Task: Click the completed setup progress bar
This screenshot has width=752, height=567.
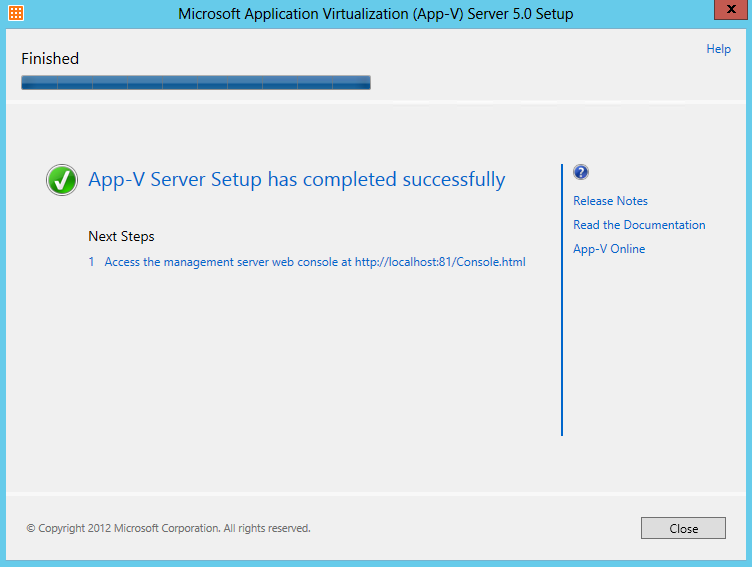Action: [x=196, y=83]
